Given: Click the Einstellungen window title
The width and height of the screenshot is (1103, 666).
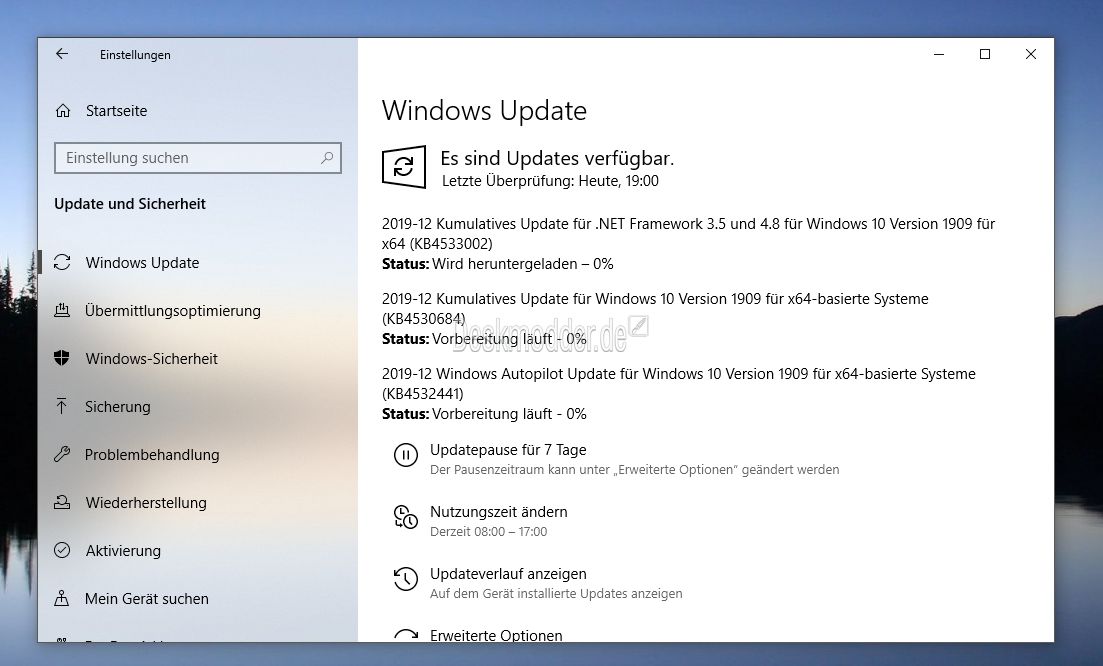Looking at the screenshot, I should coord(135,54).
